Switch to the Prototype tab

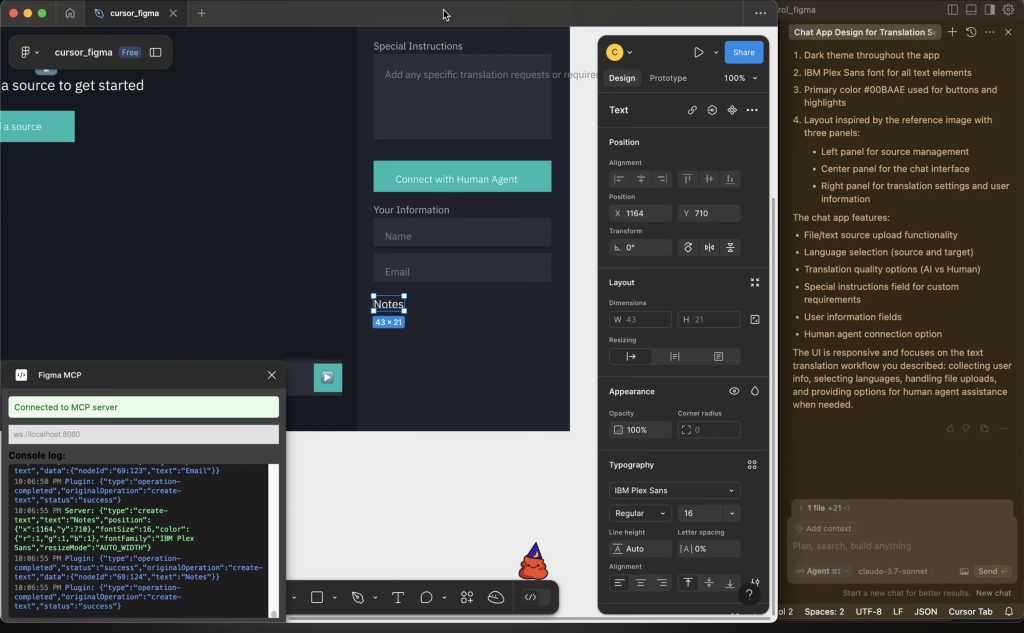[x=668, y=78]
